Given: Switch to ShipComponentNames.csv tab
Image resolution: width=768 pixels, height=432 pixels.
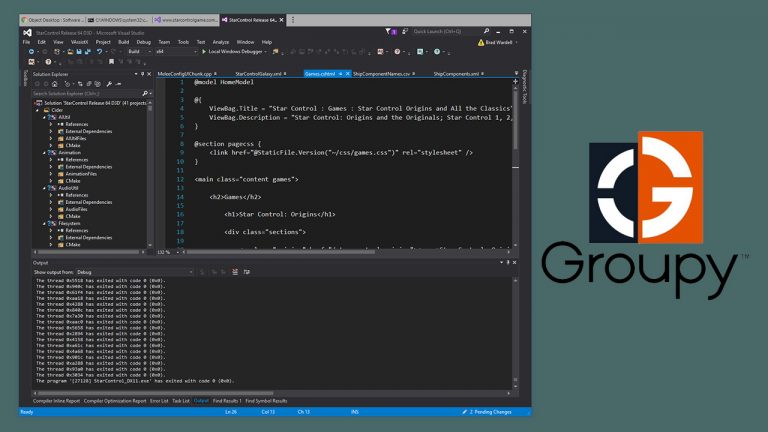Looking at the screenshot, I should pyautogui.click(x=382, y=74).
